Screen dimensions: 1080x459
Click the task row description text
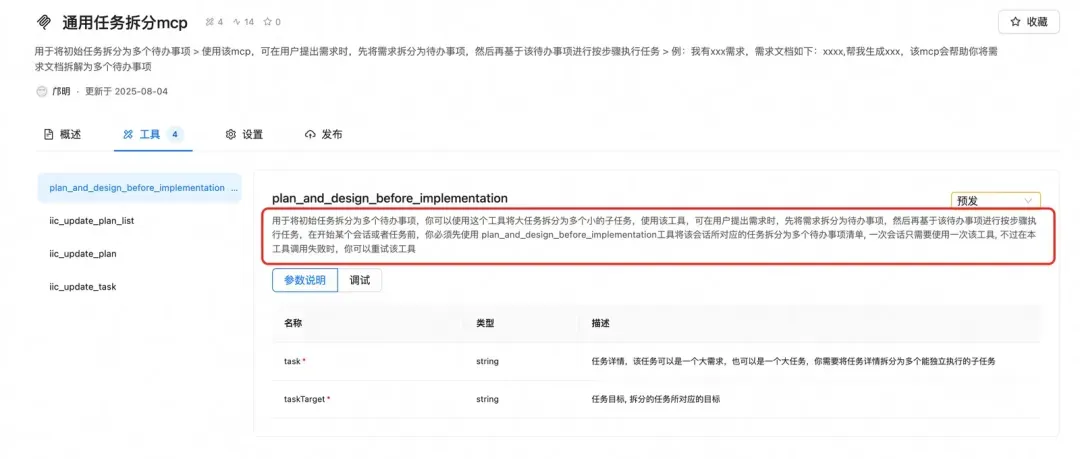pyautogui.click(x=793, y=361)
